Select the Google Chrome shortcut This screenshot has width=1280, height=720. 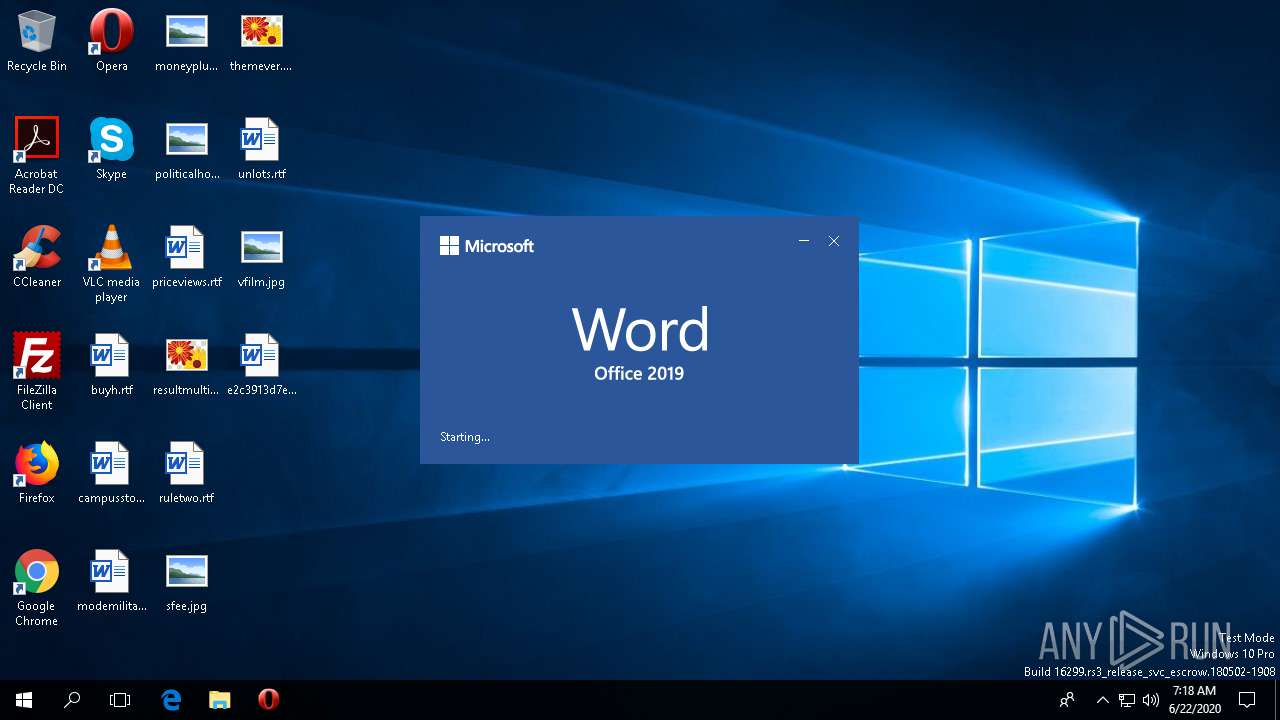[x=37, y=587]
